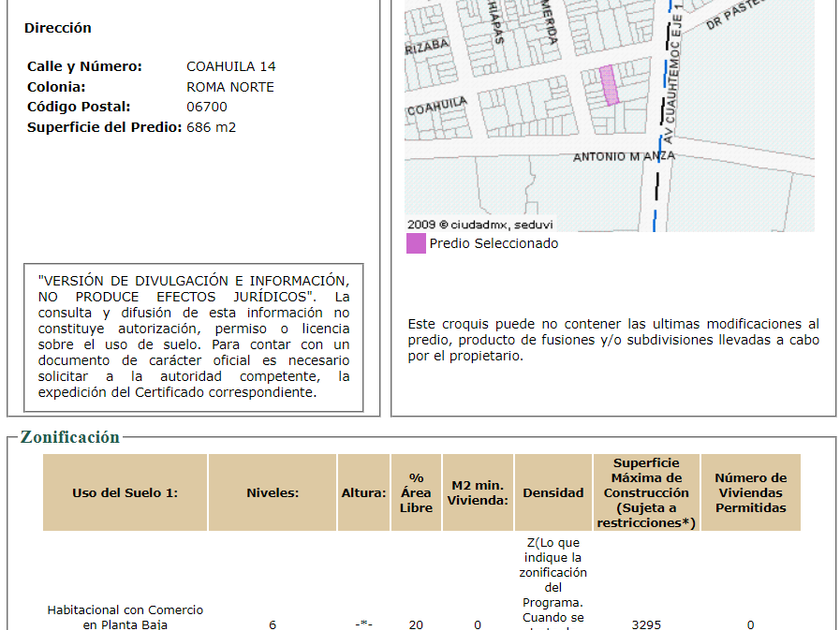
Task: Click the Uso del Suelo 1 column header
Action: [125, 492]
